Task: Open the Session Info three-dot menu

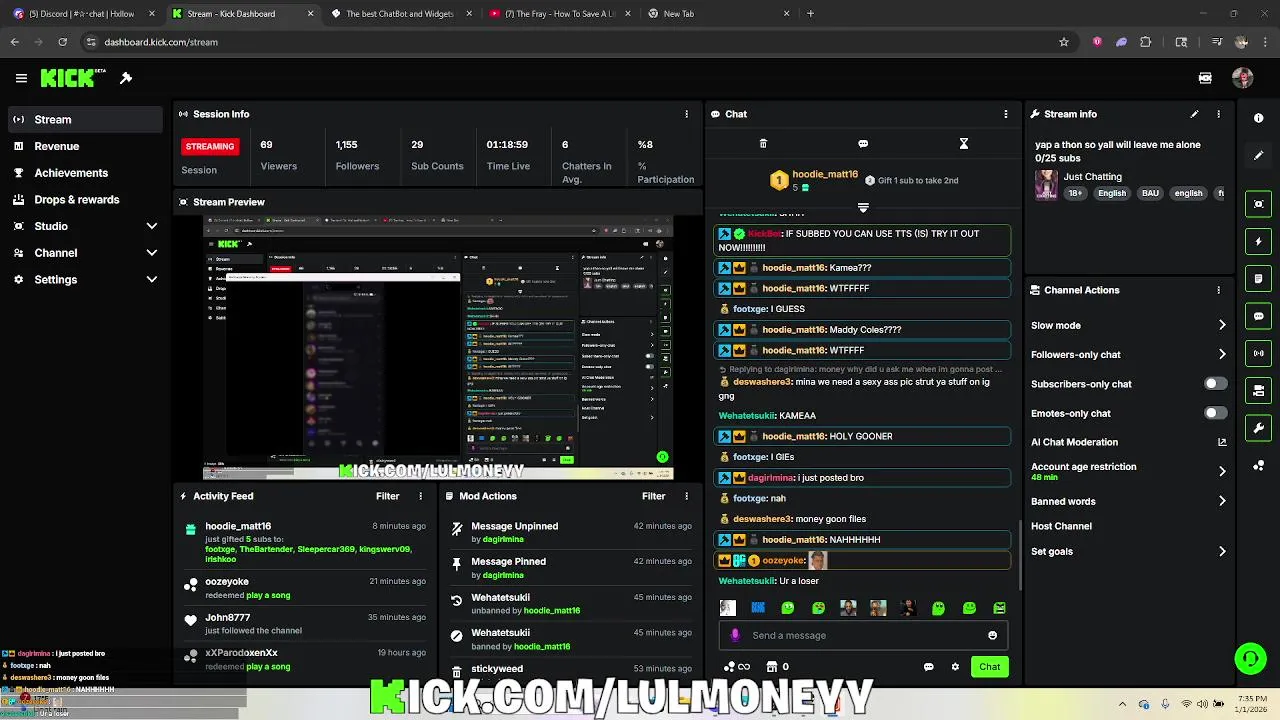Action: coord(686,114)
